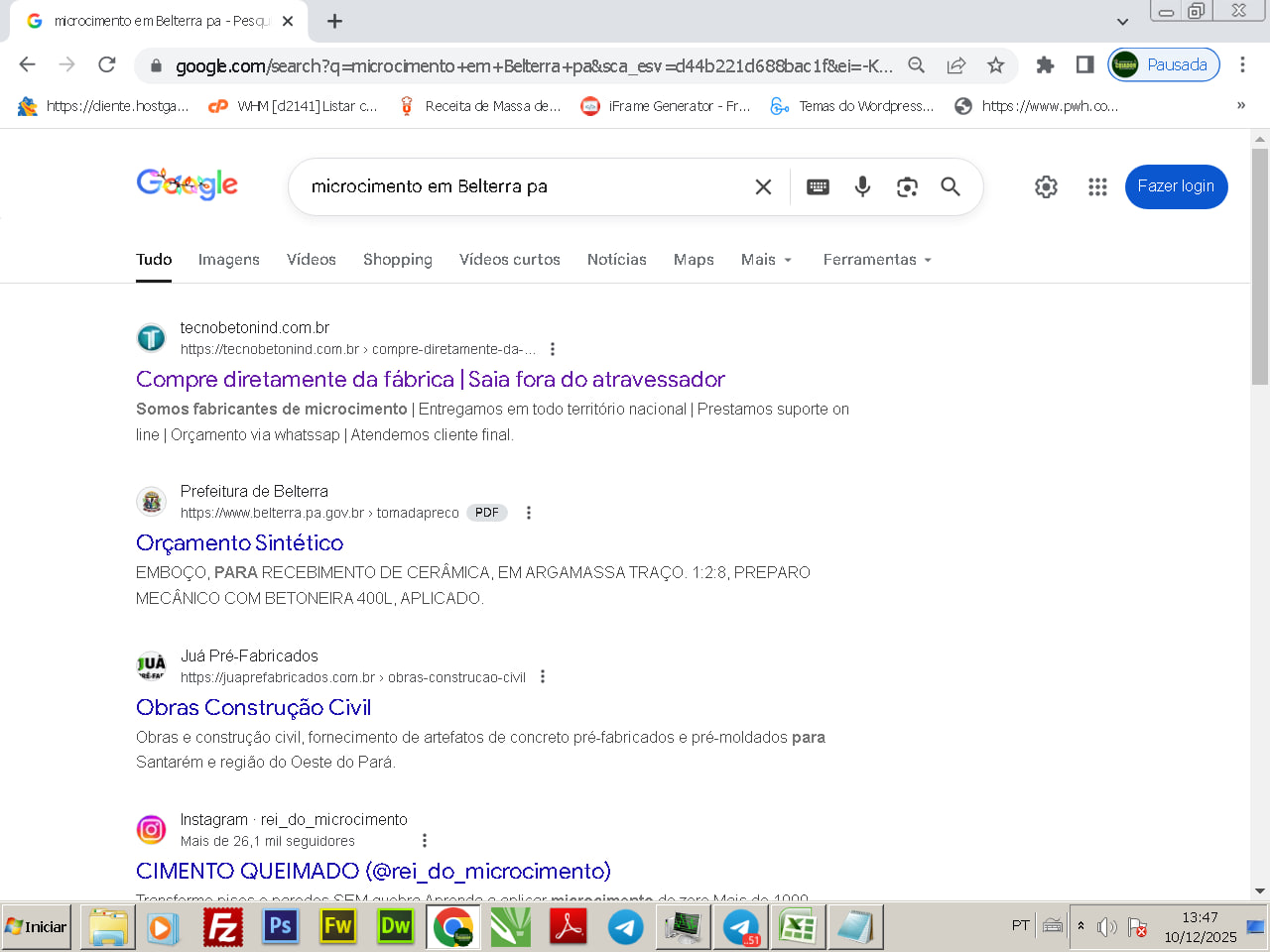Screen dimensions: 1270x952
Task: Toggle Chrome side panel
Action: click(1084, 65)
